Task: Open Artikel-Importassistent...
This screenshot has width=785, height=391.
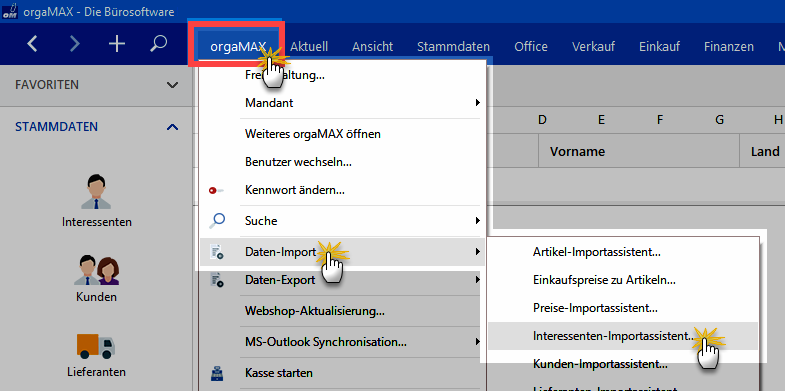Action: pos(597,252)
